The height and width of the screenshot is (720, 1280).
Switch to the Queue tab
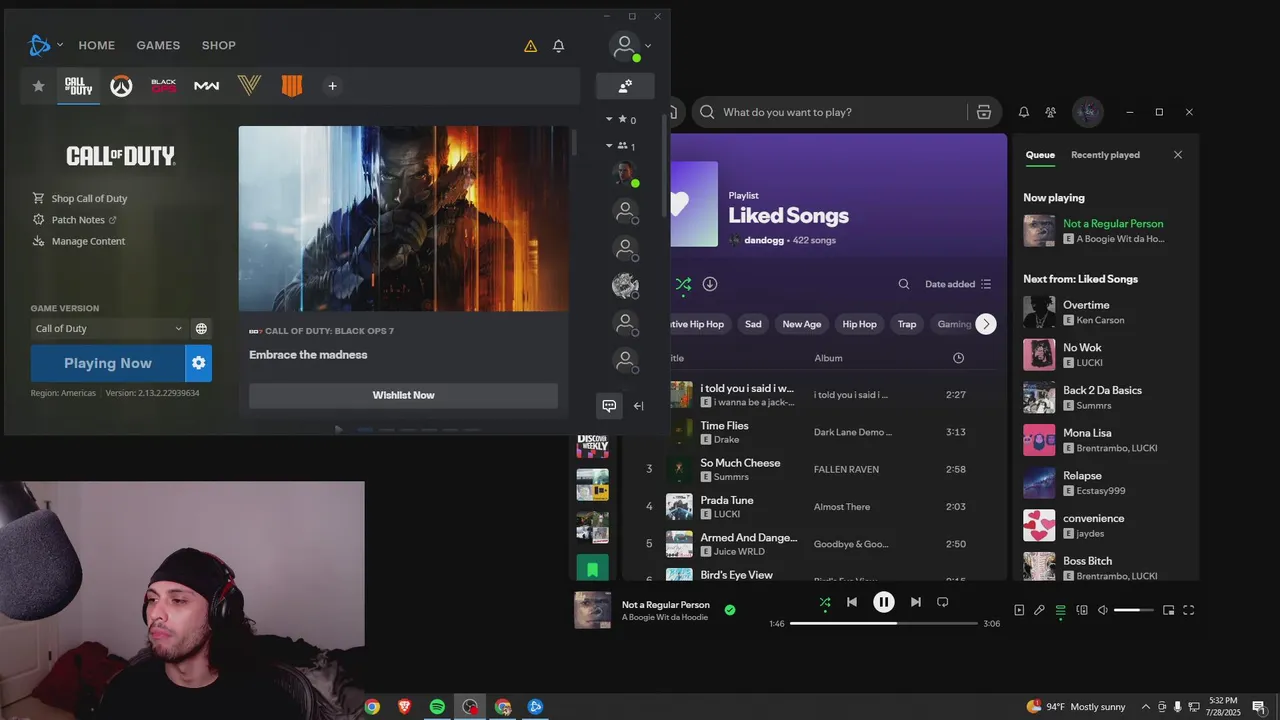1040,155
